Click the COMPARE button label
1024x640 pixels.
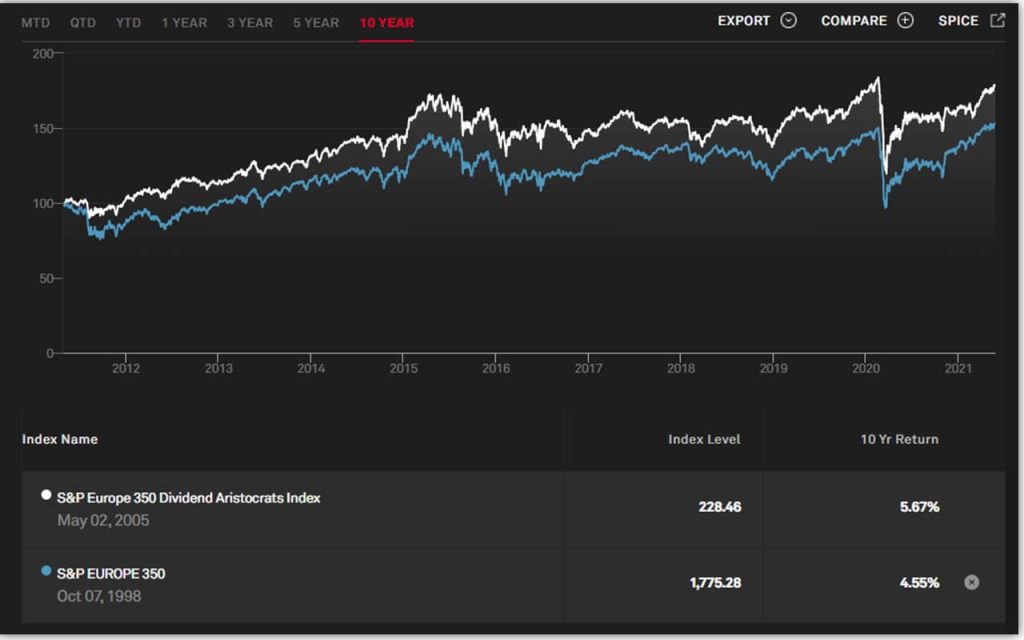tap(854, 21)
